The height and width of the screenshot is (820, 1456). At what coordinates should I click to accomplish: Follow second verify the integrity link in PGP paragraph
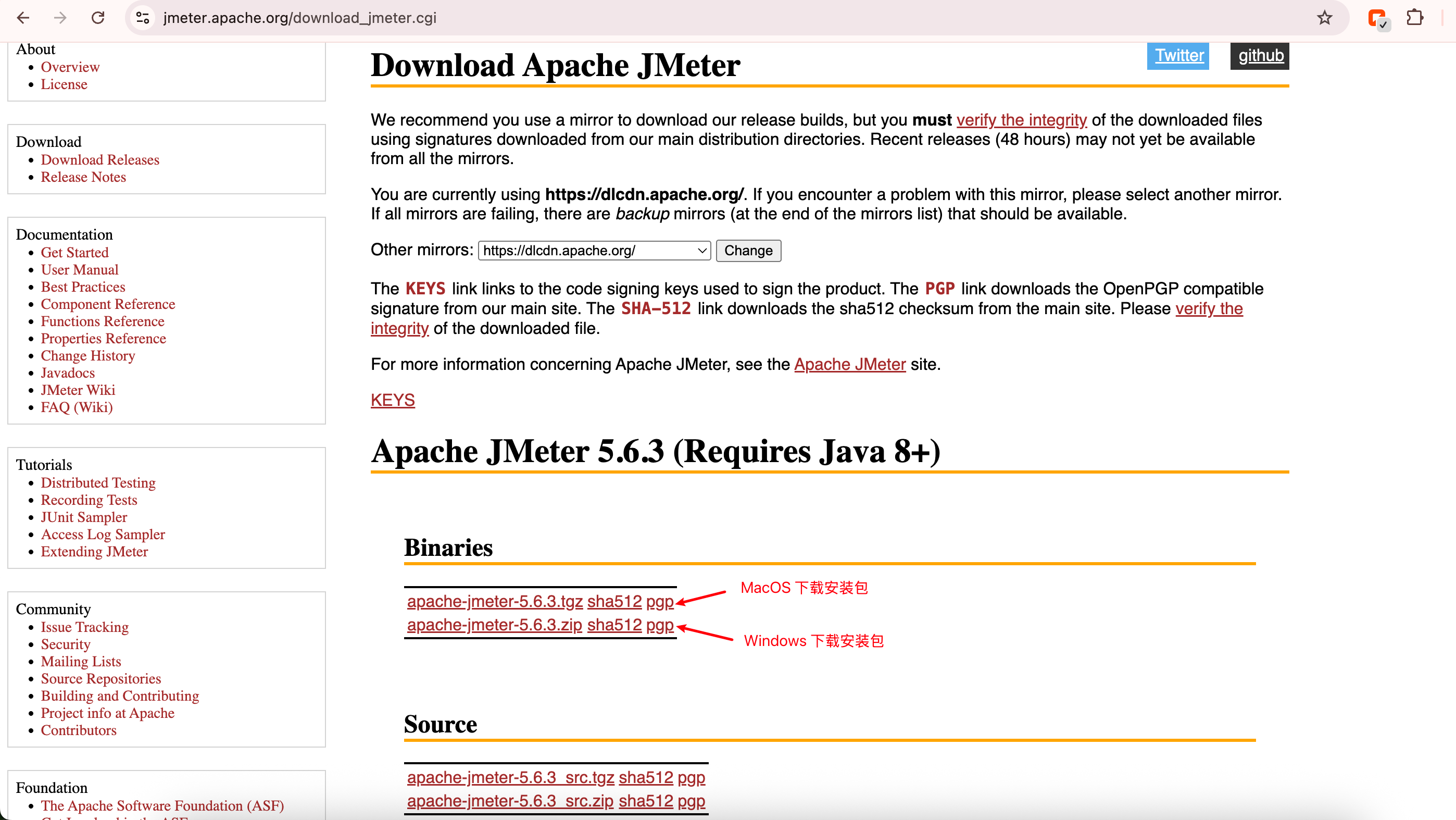[1209, 309]
